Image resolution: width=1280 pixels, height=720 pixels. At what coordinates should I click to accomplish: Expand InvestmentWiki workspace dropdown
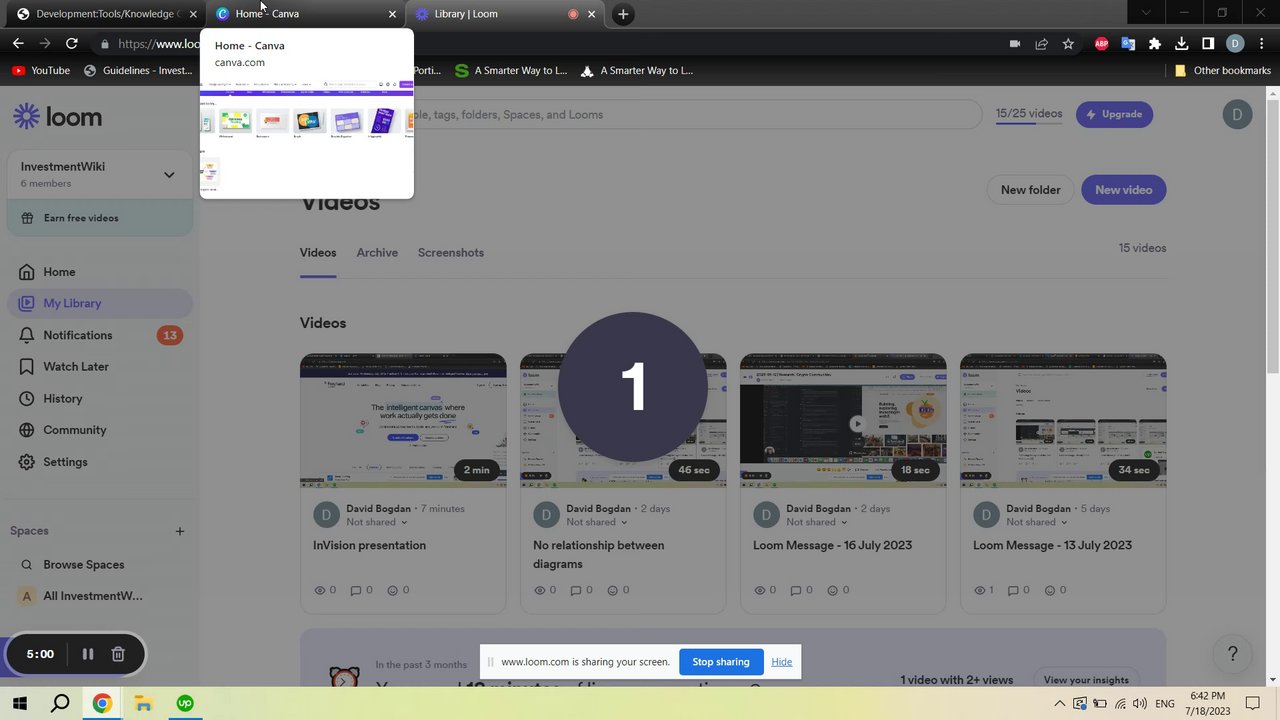click(169, 175)
